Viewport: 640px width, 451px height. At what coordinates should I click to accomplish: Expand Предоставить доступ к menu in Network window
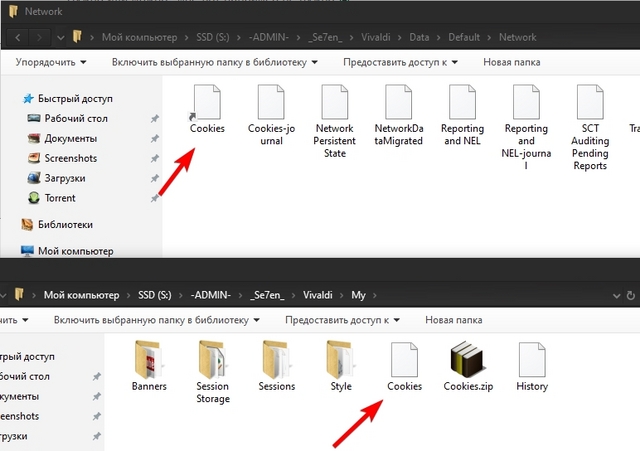pos(400,62)
